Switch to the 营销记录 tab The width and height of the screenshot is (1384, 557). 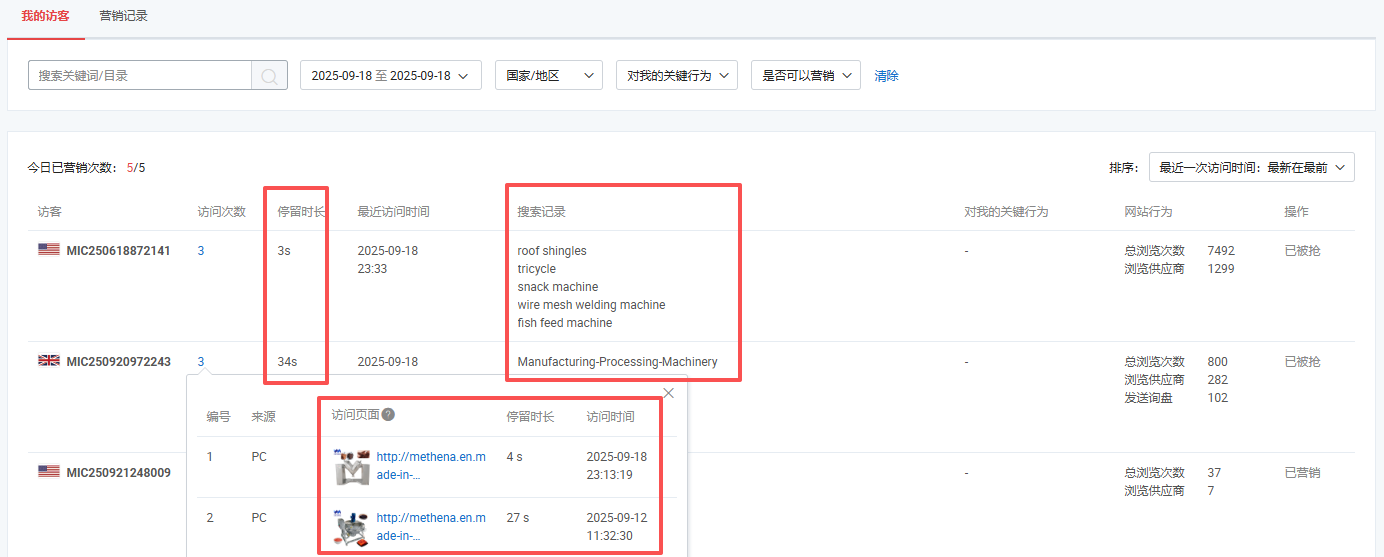coord(124,16)
